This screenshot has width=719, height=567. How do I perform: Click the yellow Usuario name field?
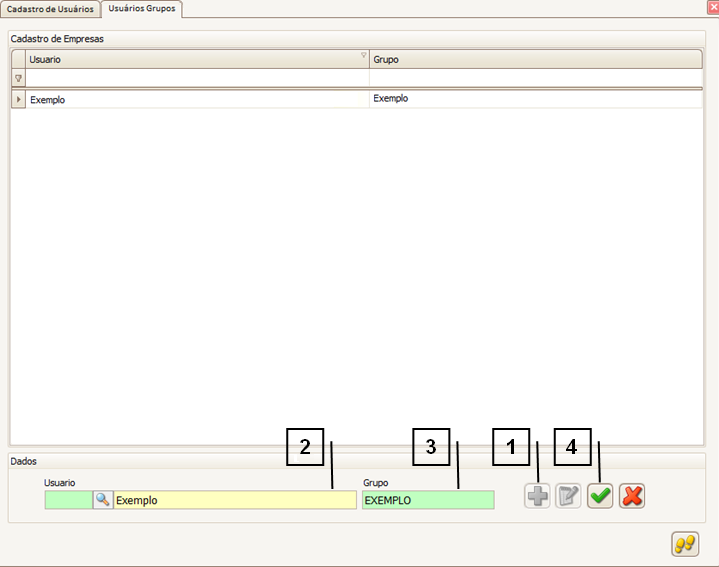tap(234, 500)
